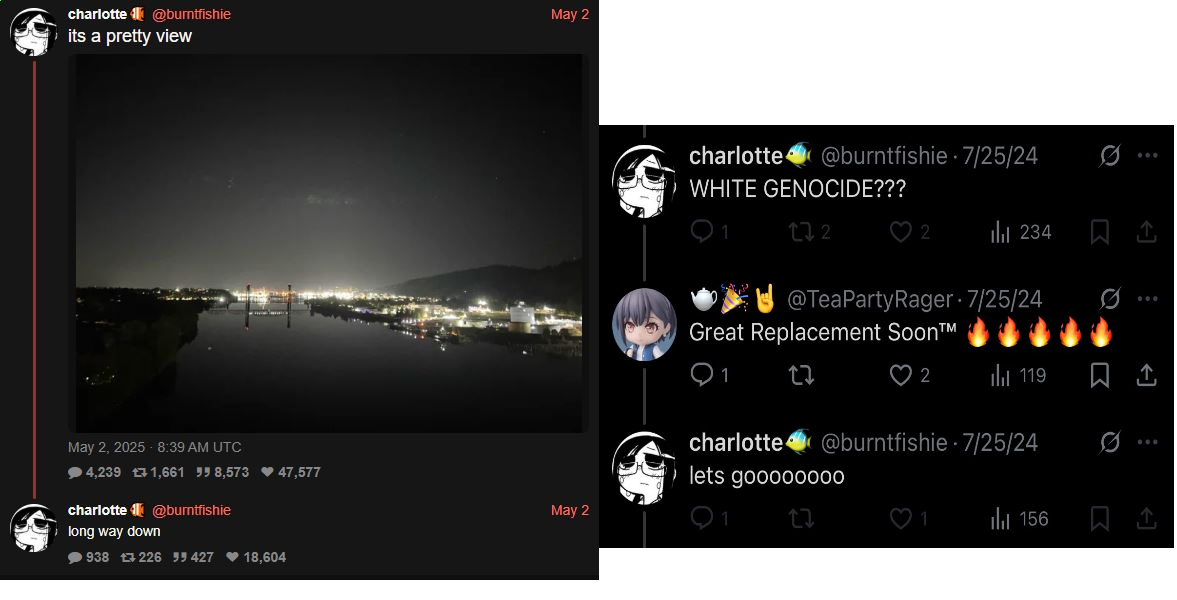The width and height of the screenshot is (1177, 600).
Task: Open May 2 date on "long way down"
Action: [x=570, y=510]
